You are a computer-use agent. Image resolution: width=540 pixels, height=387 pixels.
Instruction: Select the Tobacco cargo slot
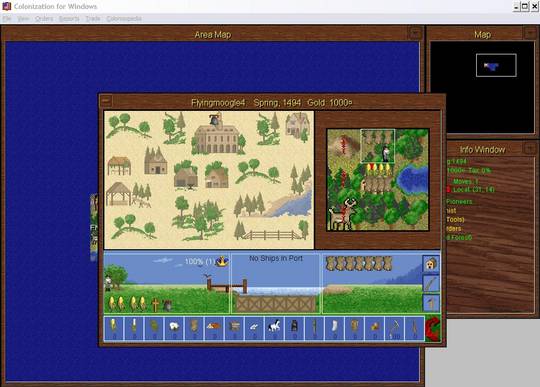[x=154, y=328]
